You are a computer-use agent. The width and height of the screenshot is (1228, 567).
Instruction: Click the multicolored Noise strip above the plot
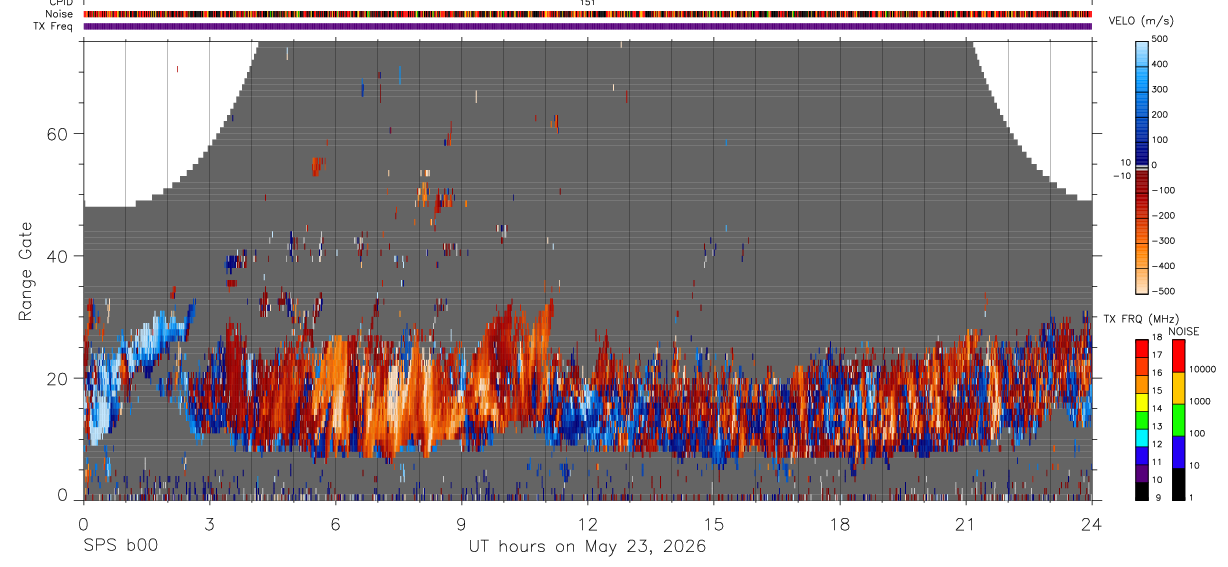pyautogui.click(x=587, y=14)
